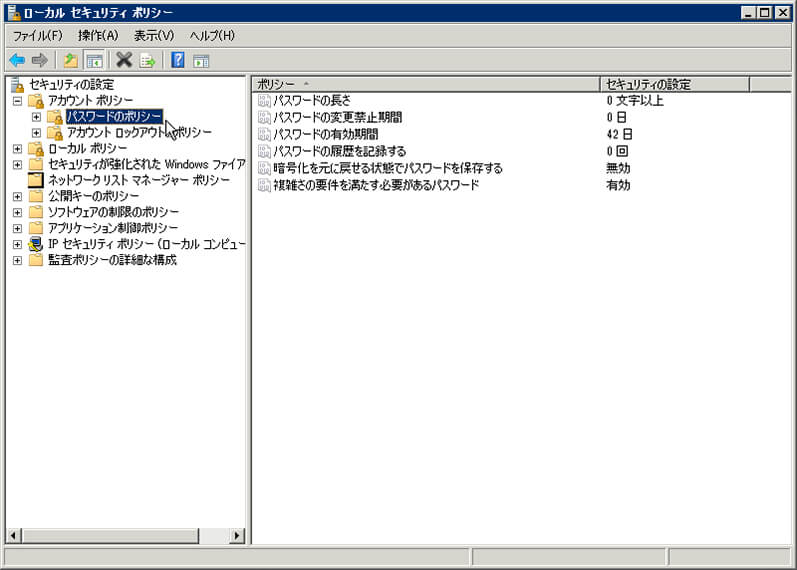Viewport: 797px width, 570px height.
Task: Click the パスワードの変更禁止期間 policy icon
Action: [264, 117]
